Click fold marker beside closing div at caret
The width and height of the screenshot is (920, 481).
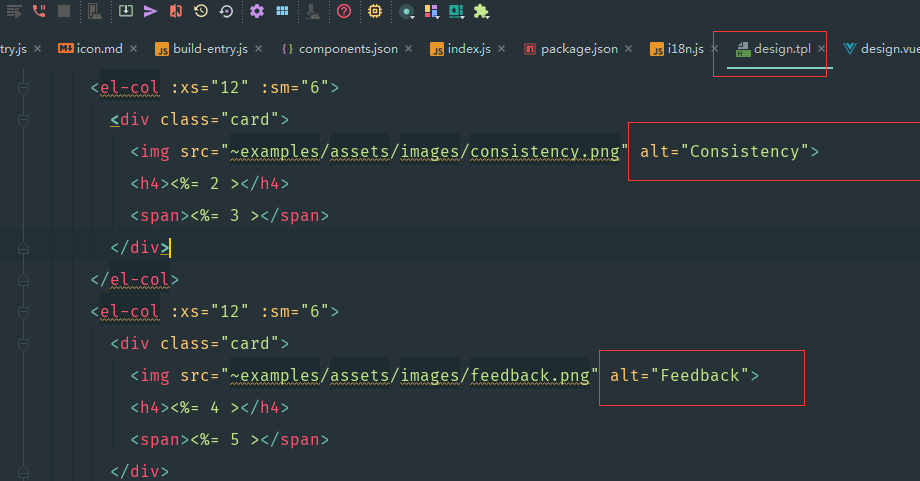(x=23, y=248)
